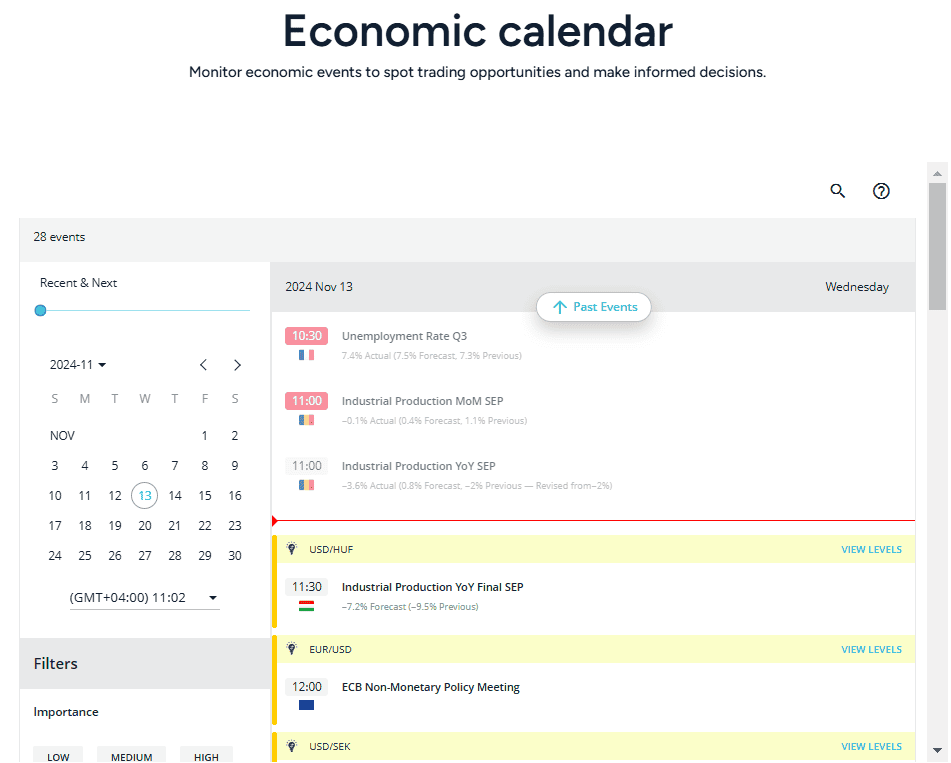Viewport: 951px width, 763px height.
Task: Click the Hungary flag under 11:30
Action: point(306,606)
